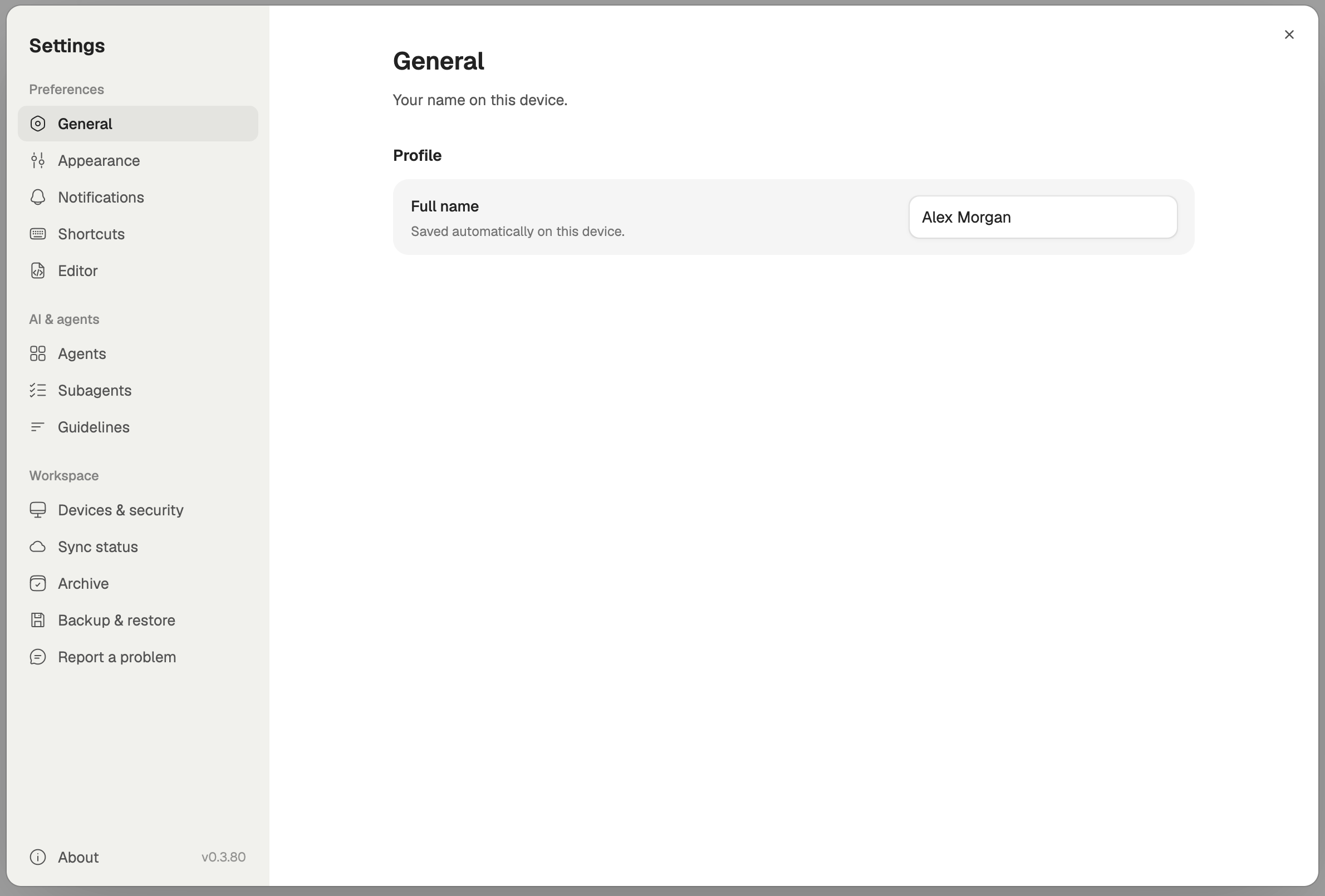Screen dimensions: 1325x896
Task: Click the Agents grid icon
Action: [x=38, y=353]
